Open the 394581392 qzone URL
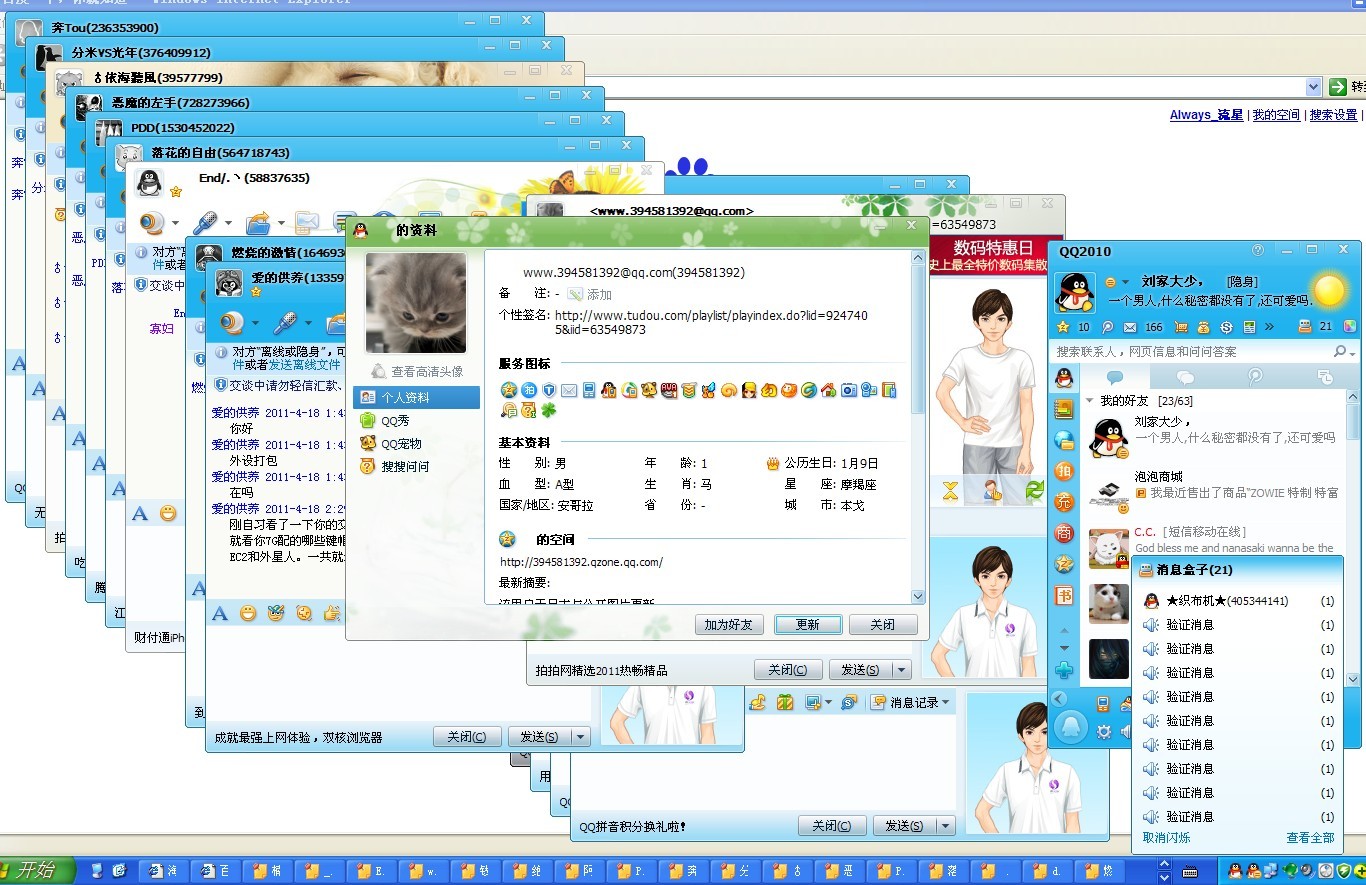 [x=580, y=562]
